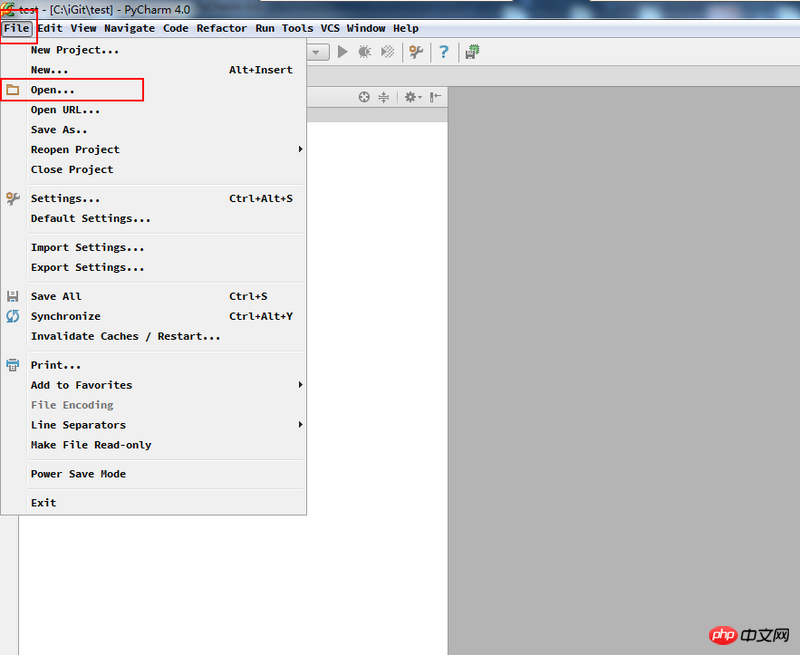Click Save All menu entry
The image size is (800, 655).
point(153,296)
